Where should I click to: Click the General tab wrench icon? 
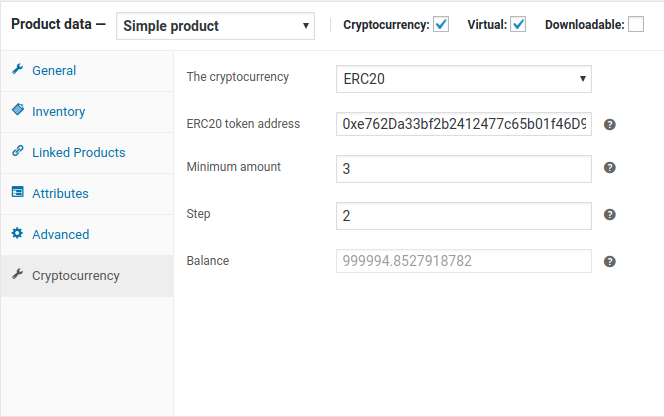click(x=18, y=70)
